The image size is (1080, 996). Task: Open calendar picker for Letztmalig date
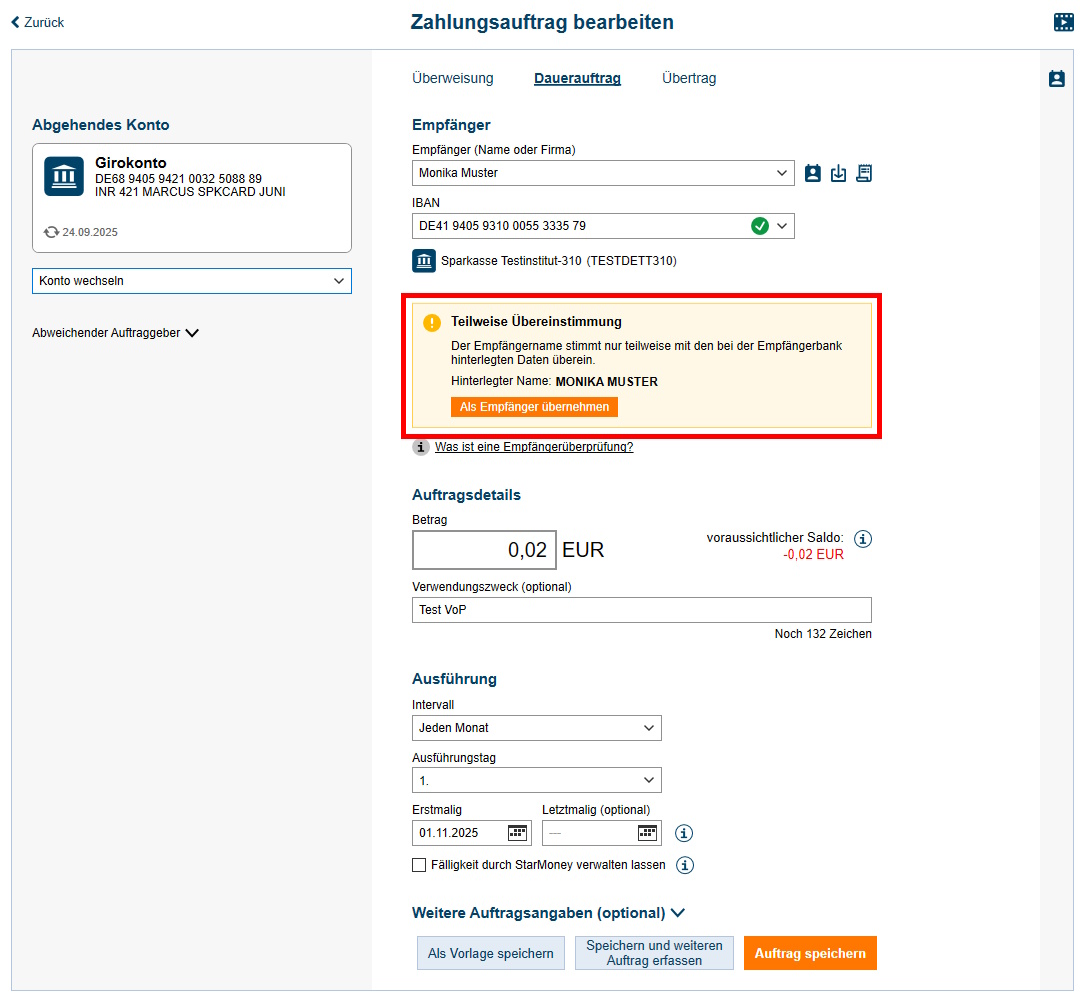click(647, 832)
